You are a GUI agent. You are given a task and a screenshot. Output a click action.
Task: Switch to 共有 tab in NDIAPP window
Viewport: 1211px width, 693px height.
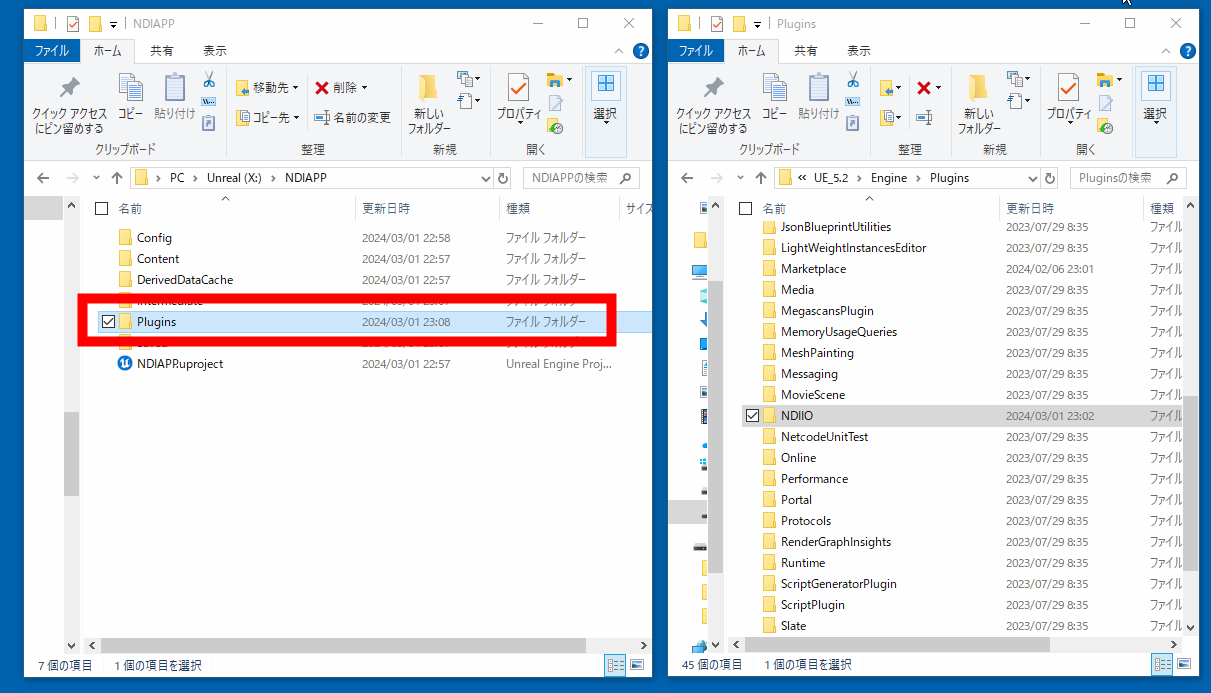(x=162, y=51)
